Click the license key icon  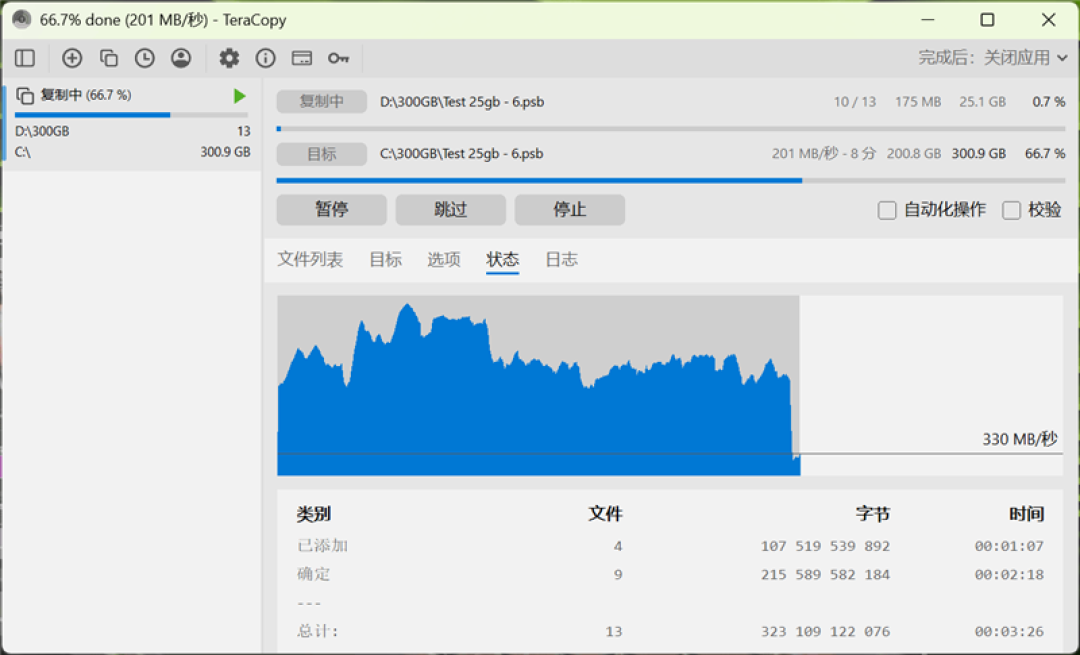[338, 58]
